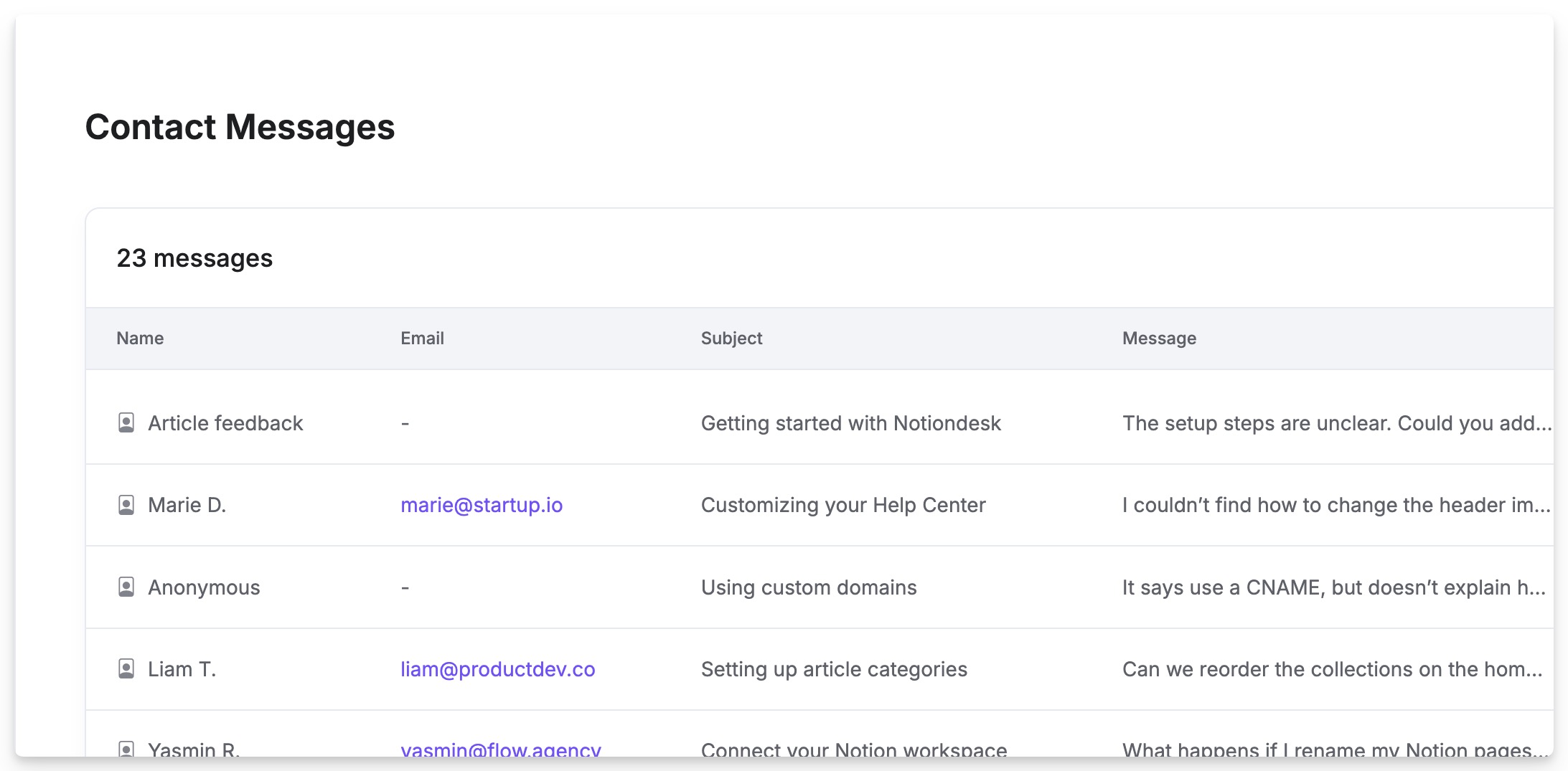Click the Email column header
This screenshot has height=771, width=1568.
coord(422,339)
